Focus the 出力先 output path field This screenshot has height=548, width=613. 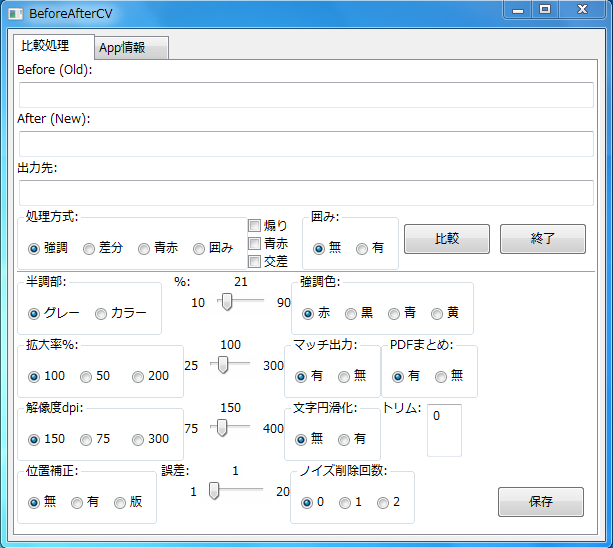pyautogui.click(x=306, y=193)
